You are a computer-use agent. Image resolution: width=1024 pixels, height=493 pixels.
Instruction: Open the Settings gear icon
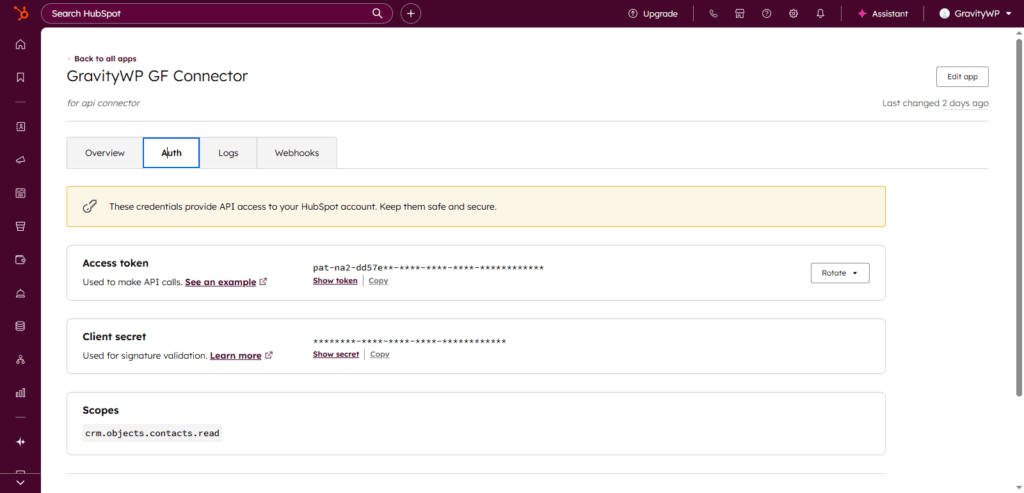(x=793, y=14)
